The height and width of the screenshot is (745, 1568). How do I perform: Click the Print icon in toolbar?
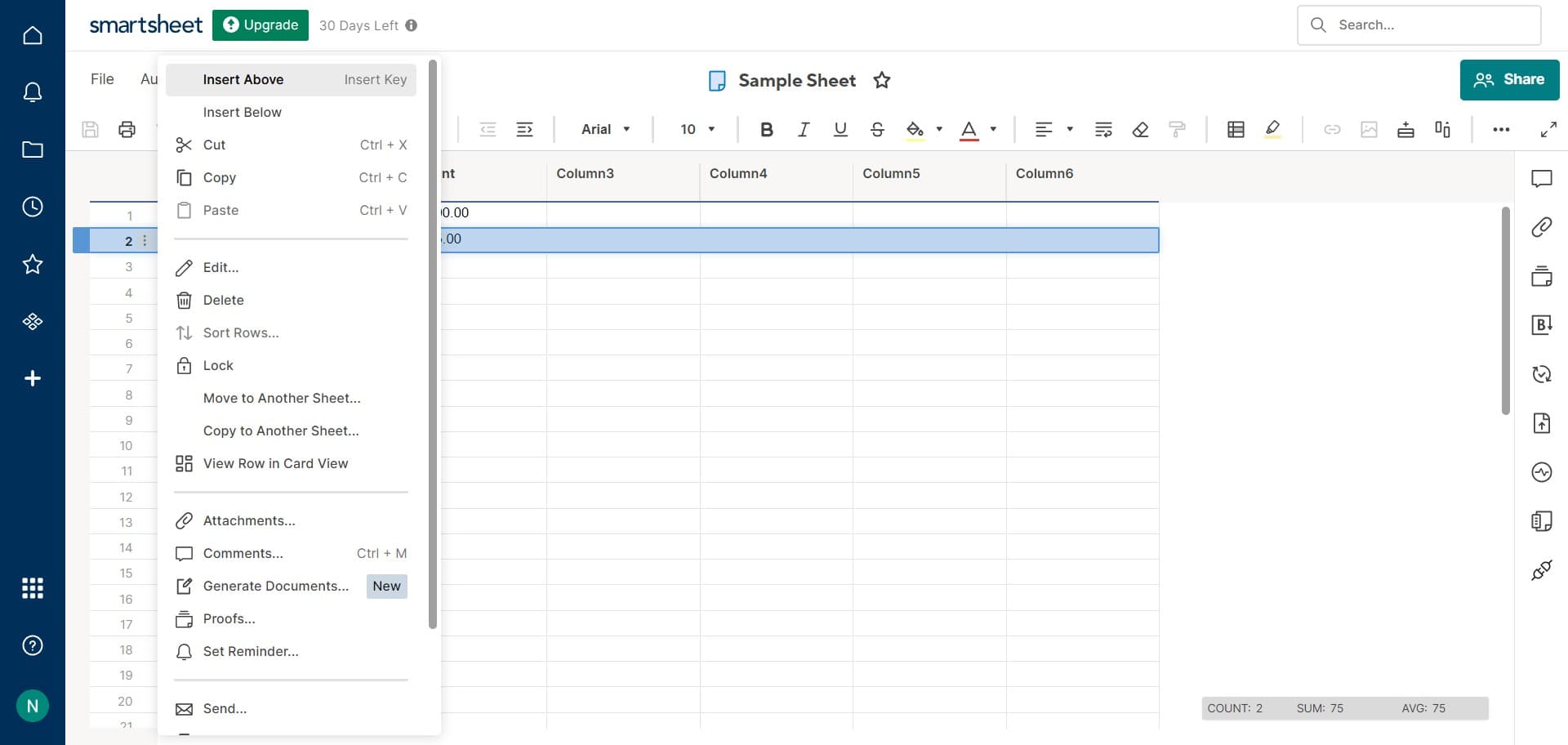(127, 129)
